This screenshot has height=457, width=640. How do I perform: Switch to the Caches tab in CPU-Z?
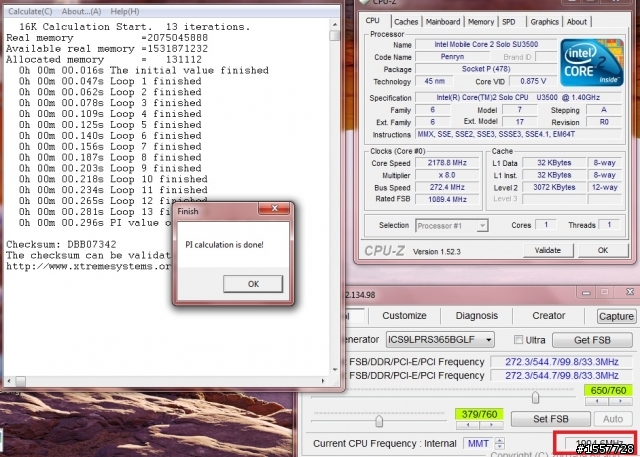pos(406,22)
